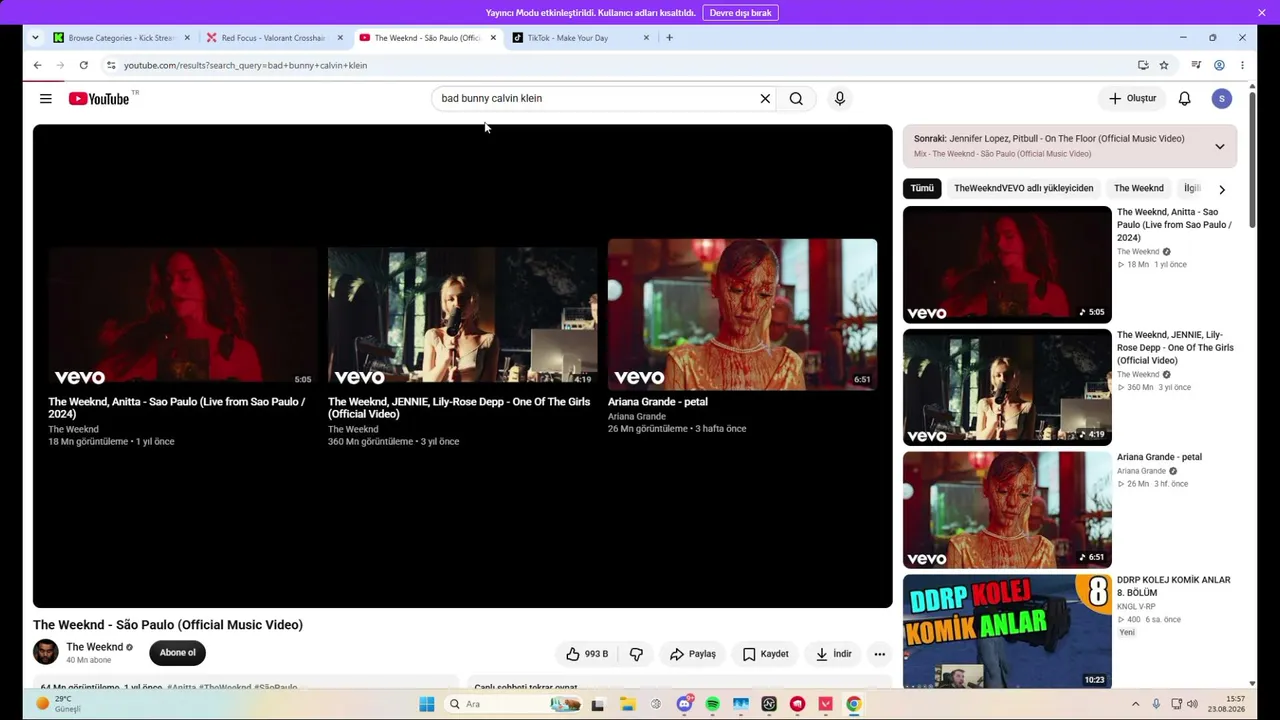Bookmark this page with the star icon
The image size is (1280, 720).
point(1164,65)
